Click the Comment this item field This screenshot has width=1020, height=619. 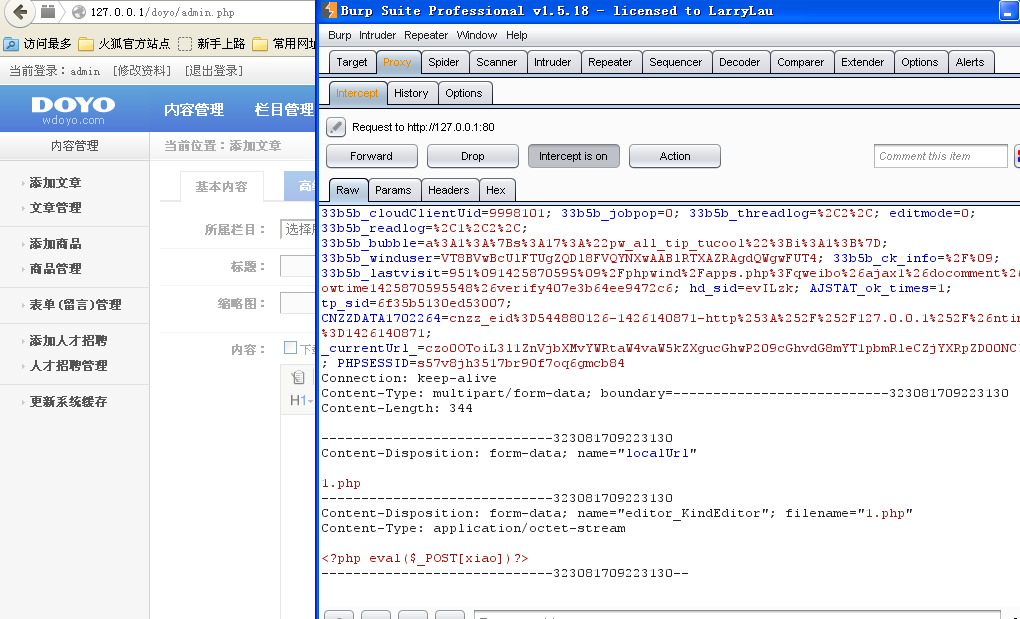point(941,156)
